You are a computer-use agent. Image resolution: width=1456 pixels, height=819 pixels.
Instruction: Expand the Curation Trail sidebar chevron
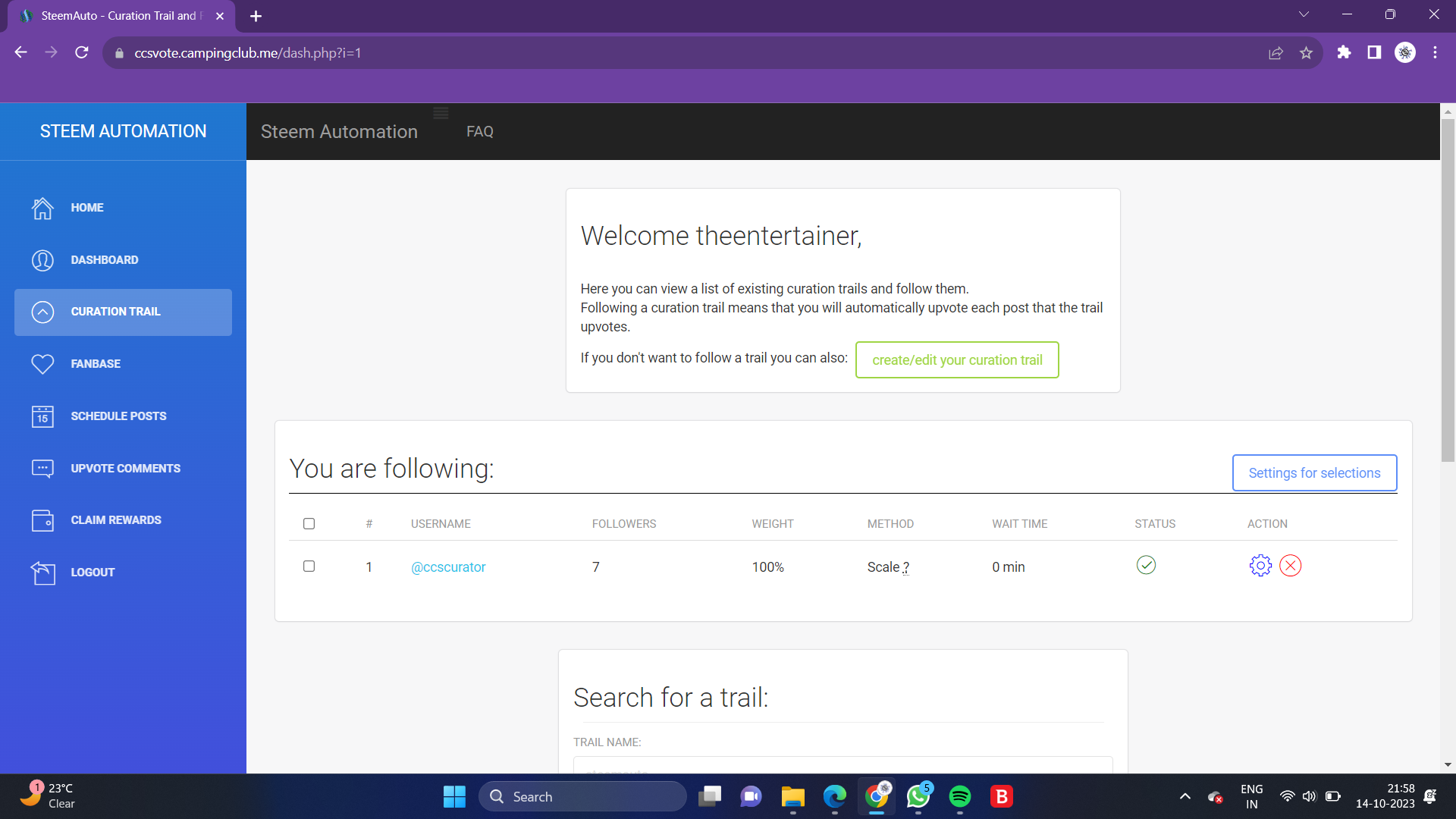[x=43, y=312]
